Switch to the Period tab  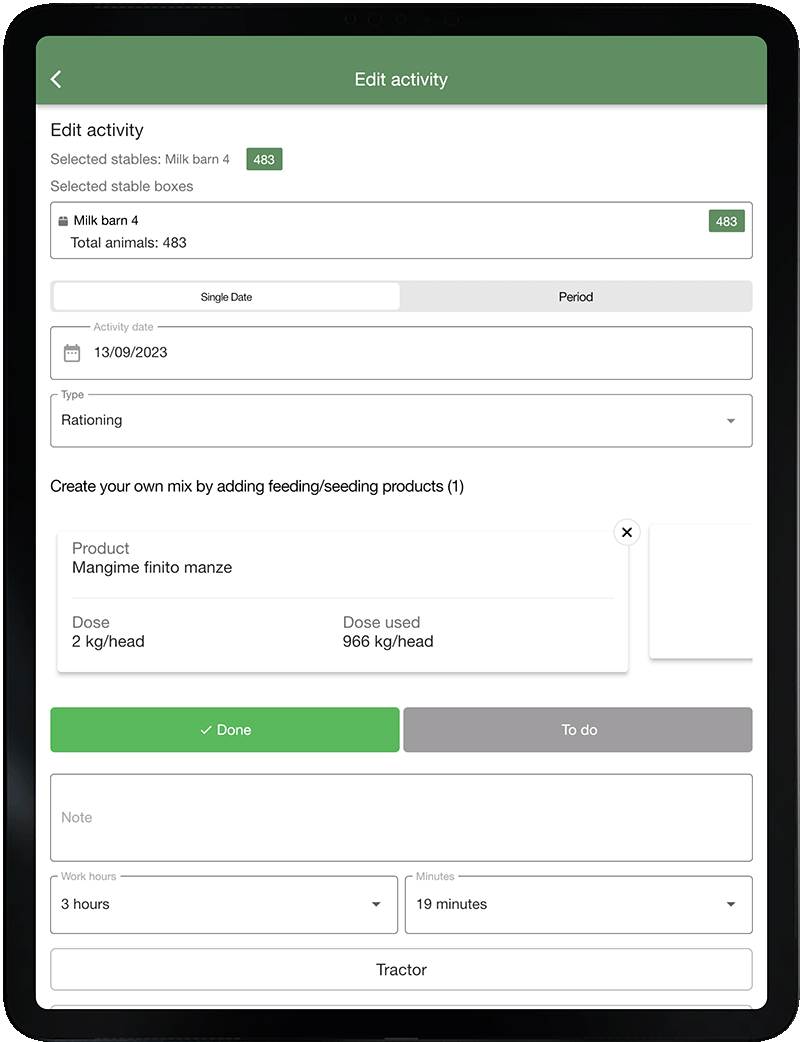[x=575, y=296]
